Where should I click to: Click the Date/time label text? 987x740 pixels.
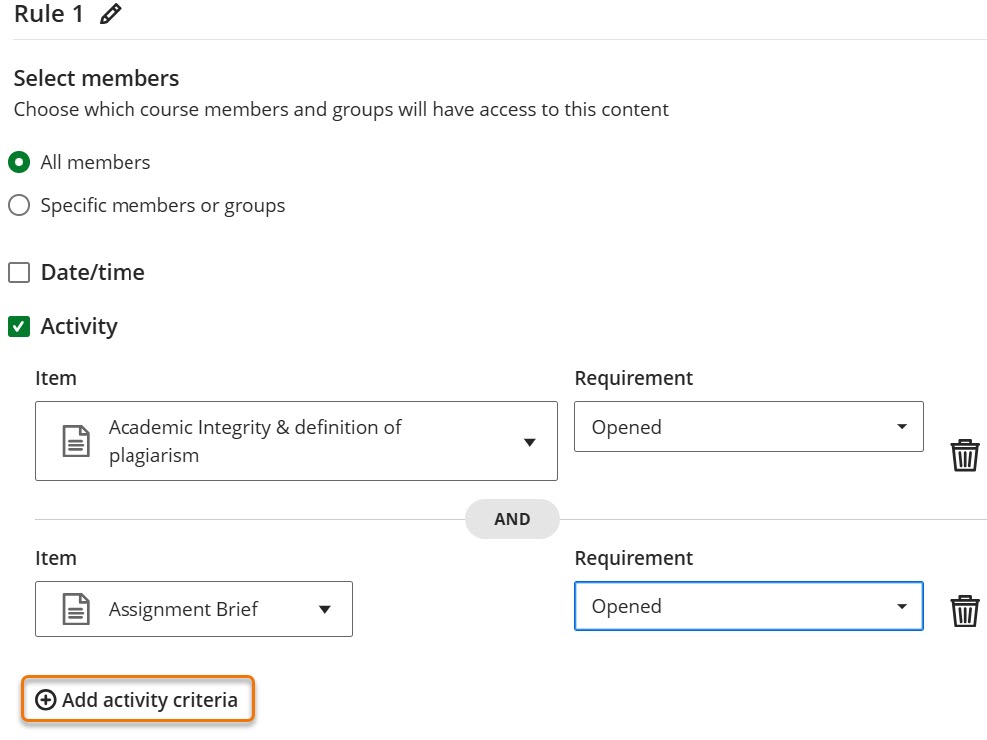click(92, 273)
